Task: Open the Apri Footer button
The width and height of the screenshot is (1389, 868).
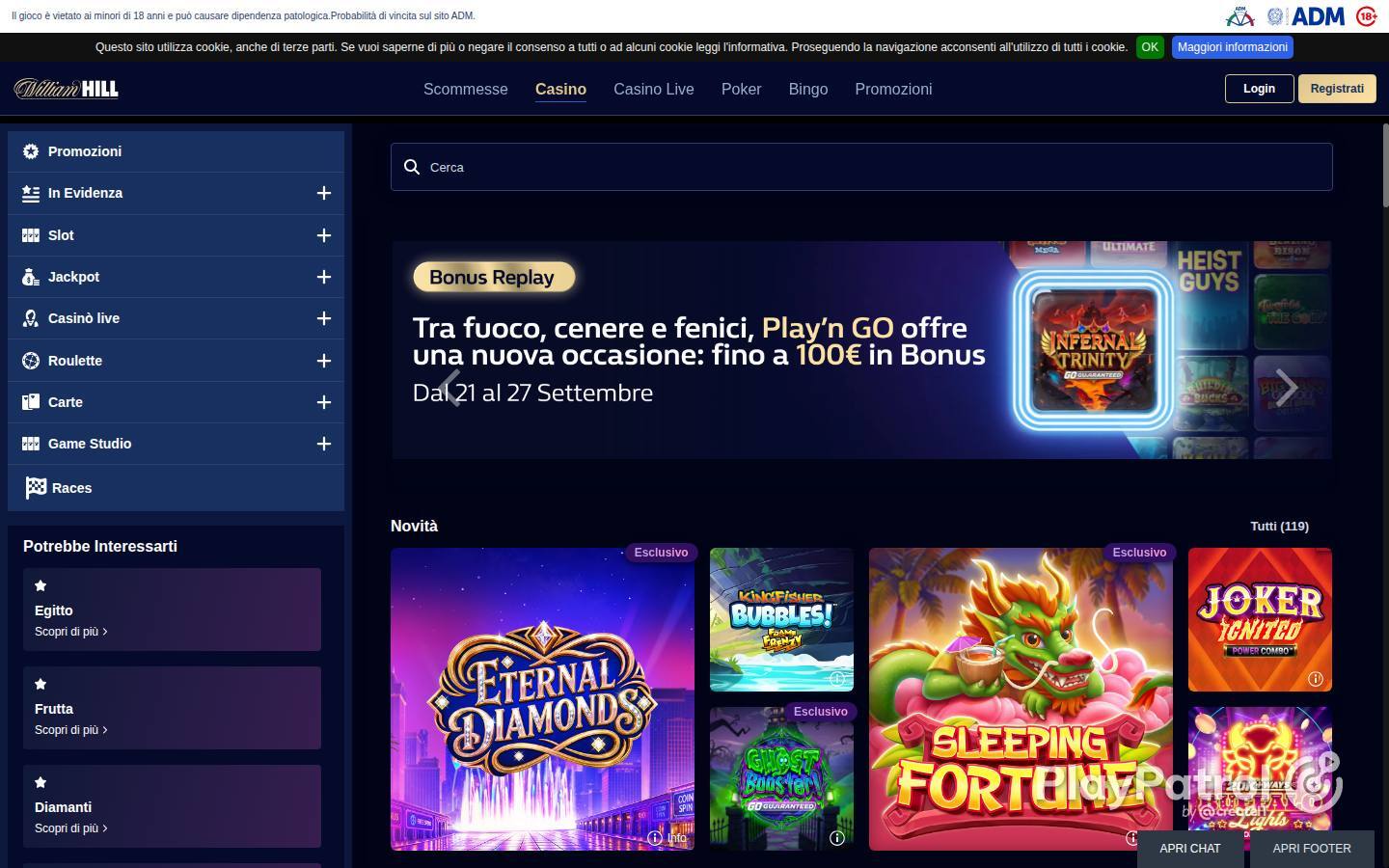Action: click(x=1312, y=849)
